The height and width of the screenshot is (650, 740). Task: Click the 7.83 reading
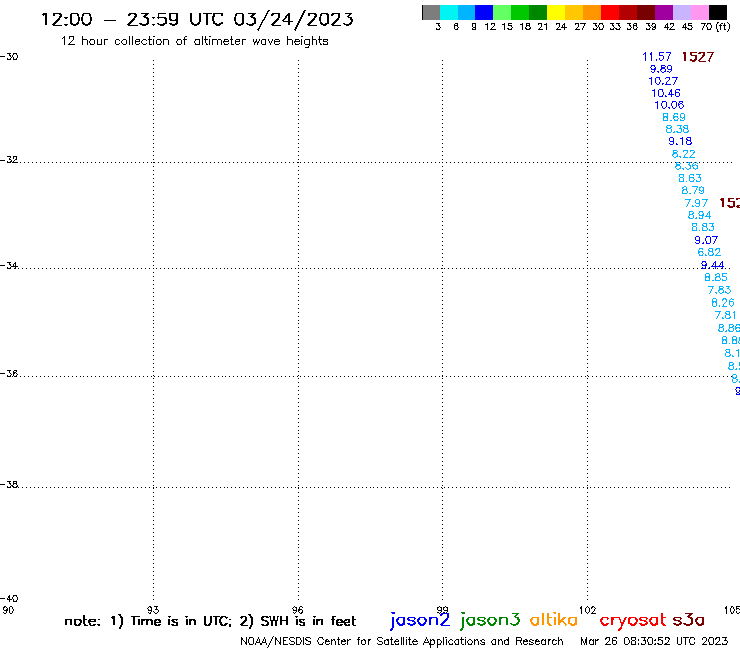[x=719, y=290]
